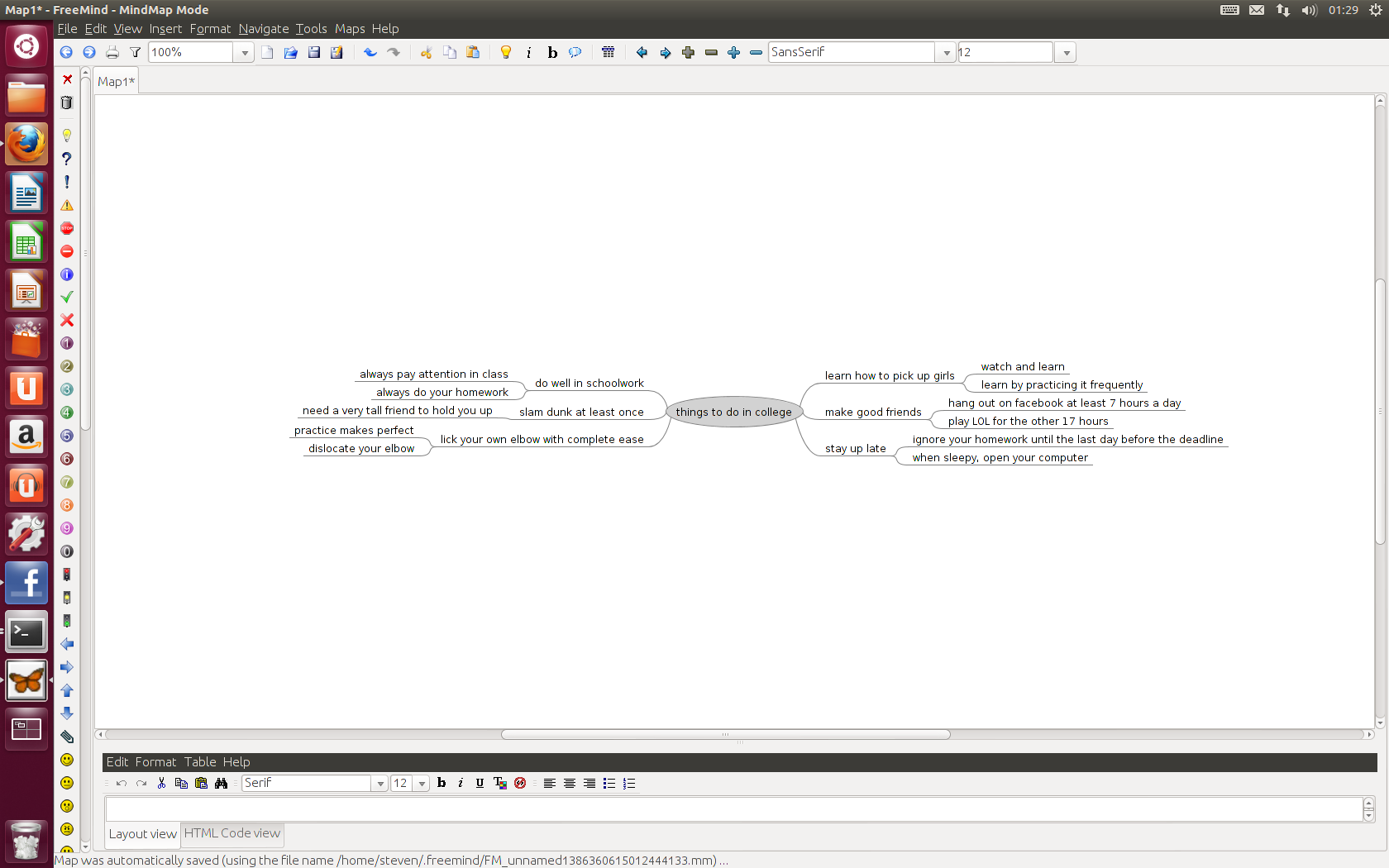Click the binoculars find icon in the note editor
The width and height of the screenshot is (1389, 868).
pos(221,783)
